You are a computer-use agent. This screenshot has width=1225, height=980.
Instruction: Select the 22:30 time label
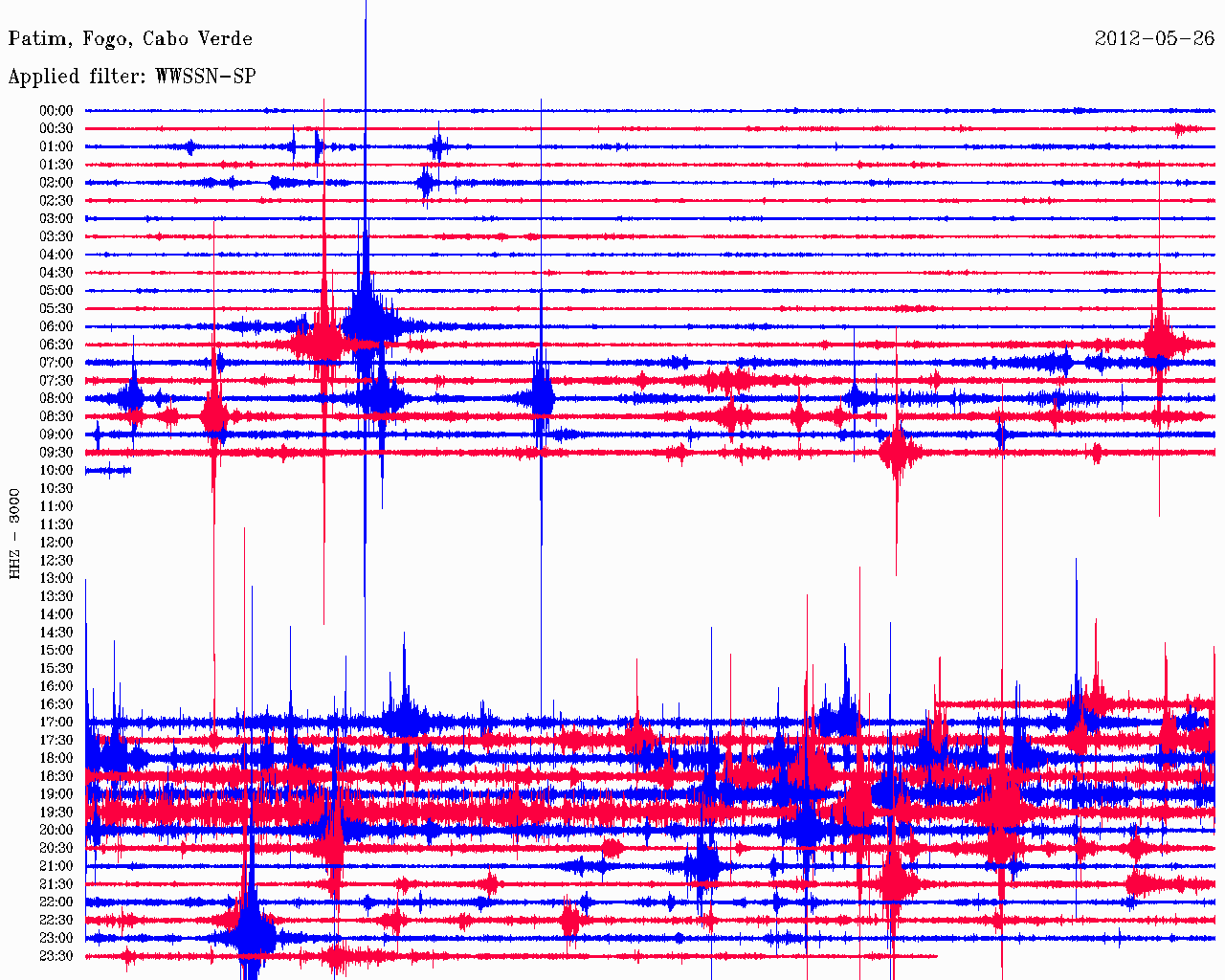pos(56,921)
